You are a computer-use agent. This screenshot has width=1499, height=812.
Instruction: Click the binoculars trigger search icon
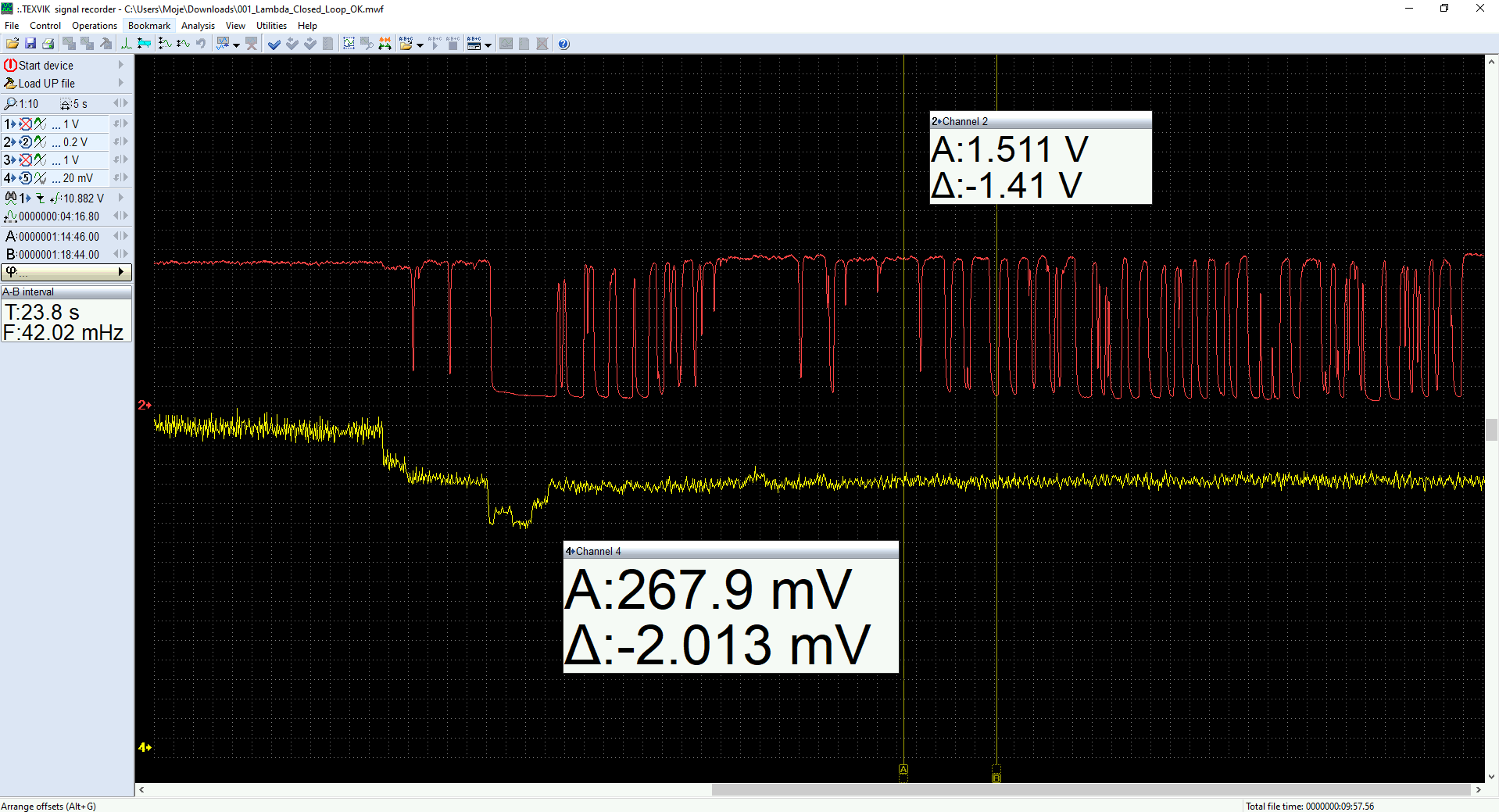[11, 199]
